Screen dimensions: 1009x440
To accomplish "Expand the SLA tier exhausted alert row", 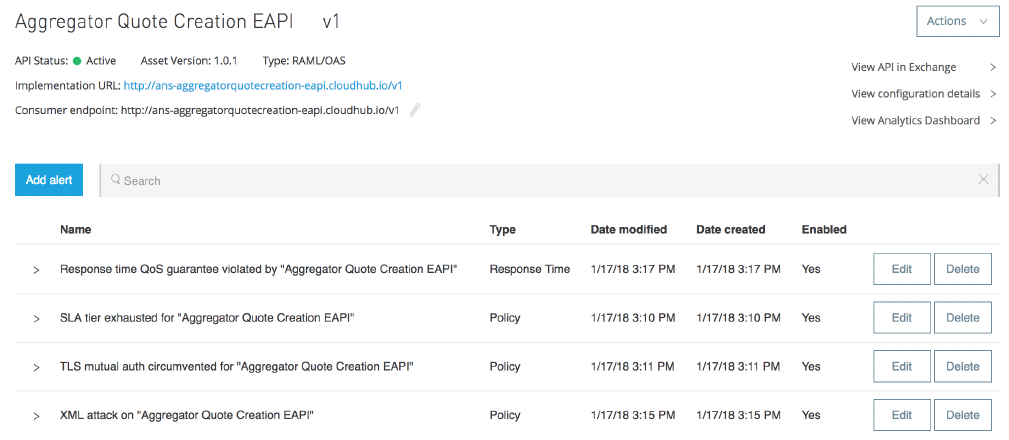I will [x=36, y=318].
